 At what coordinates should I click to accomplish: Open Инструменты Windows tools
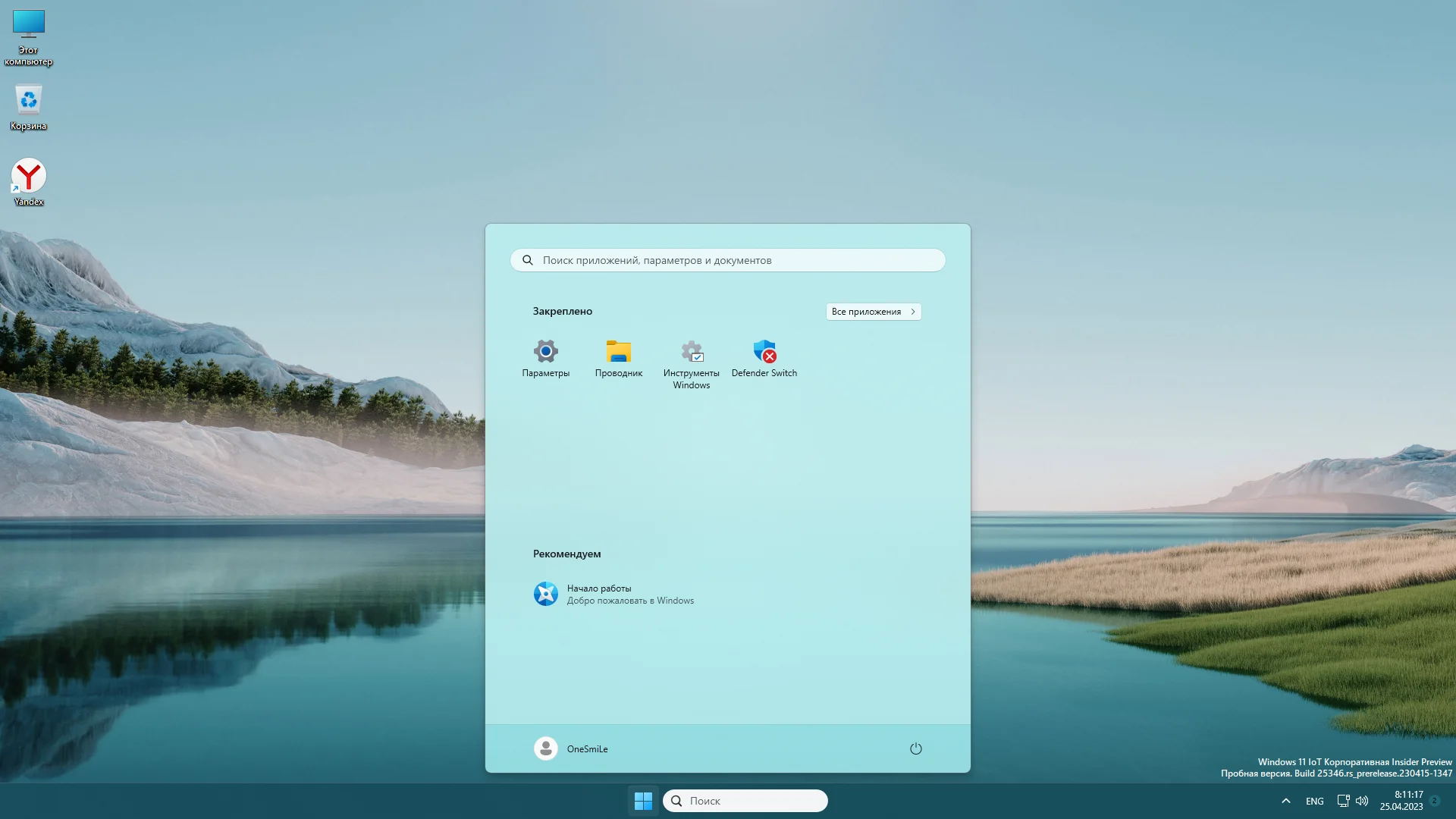tap(691, 362)
